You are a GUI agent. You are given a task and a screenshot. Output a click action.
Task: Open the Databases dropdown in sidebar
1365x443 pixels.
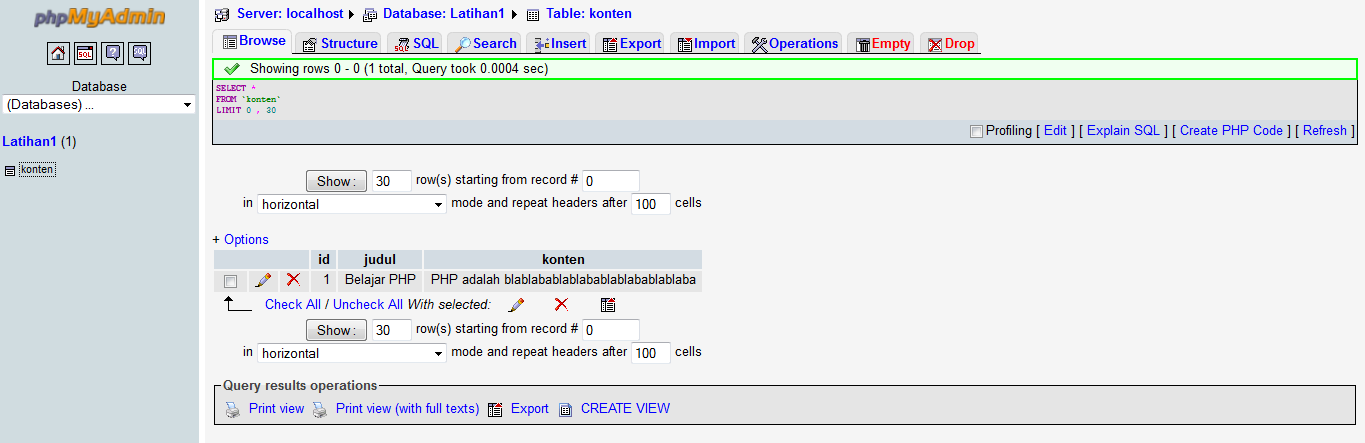99,105
